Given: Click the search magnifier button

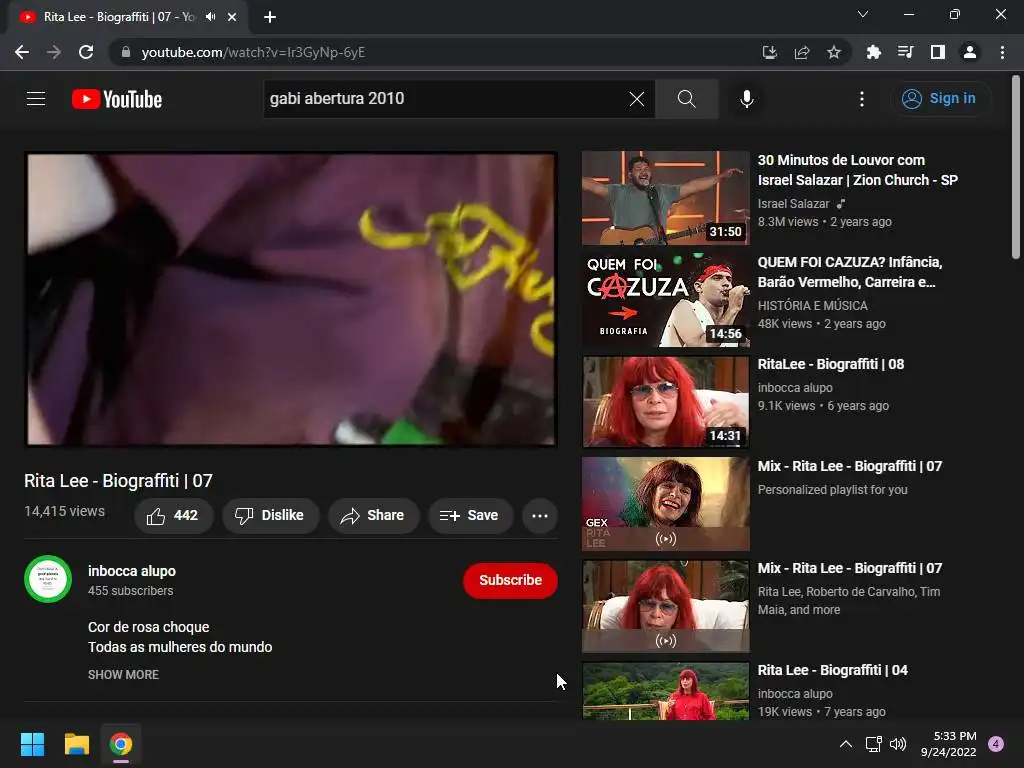Looking at the screenshot, I should click(x=686, y=99).
